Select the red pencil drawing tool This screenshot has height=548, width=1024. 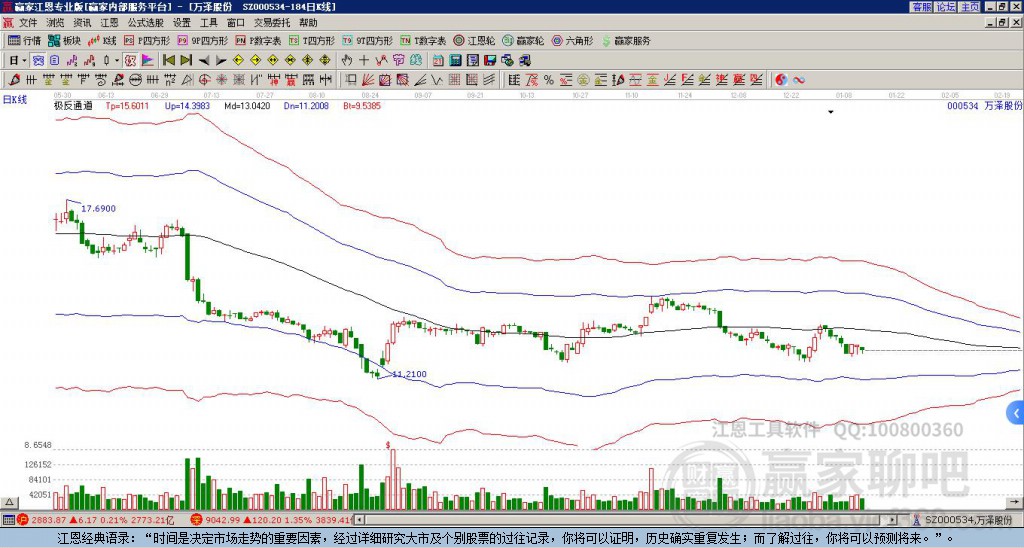tap(14, 80)
